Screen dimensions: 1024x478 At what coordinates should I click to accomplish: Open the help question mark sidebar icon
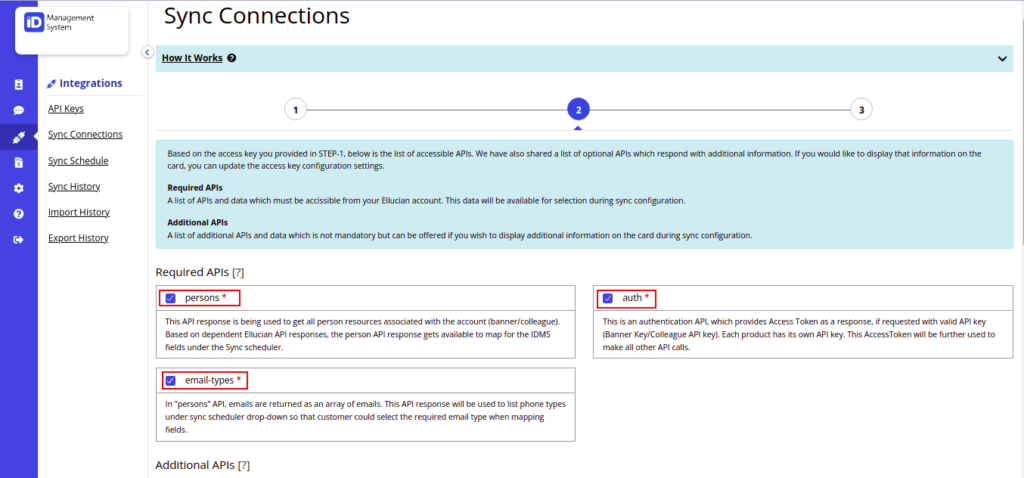tap(18, 214)
